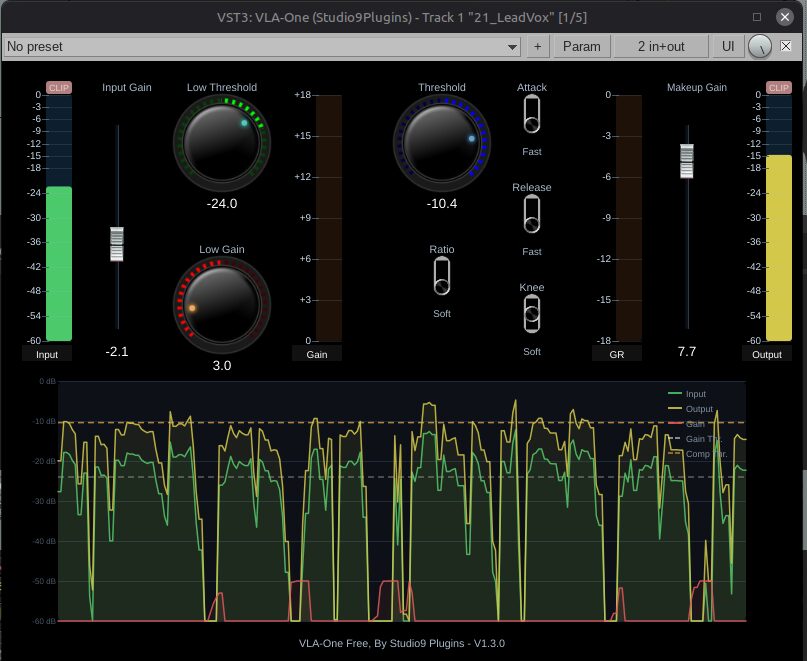Click the Input legend entry in graph
Image resolution: width=807 pixels, height=661 pixels.
(x=687, y=394)
